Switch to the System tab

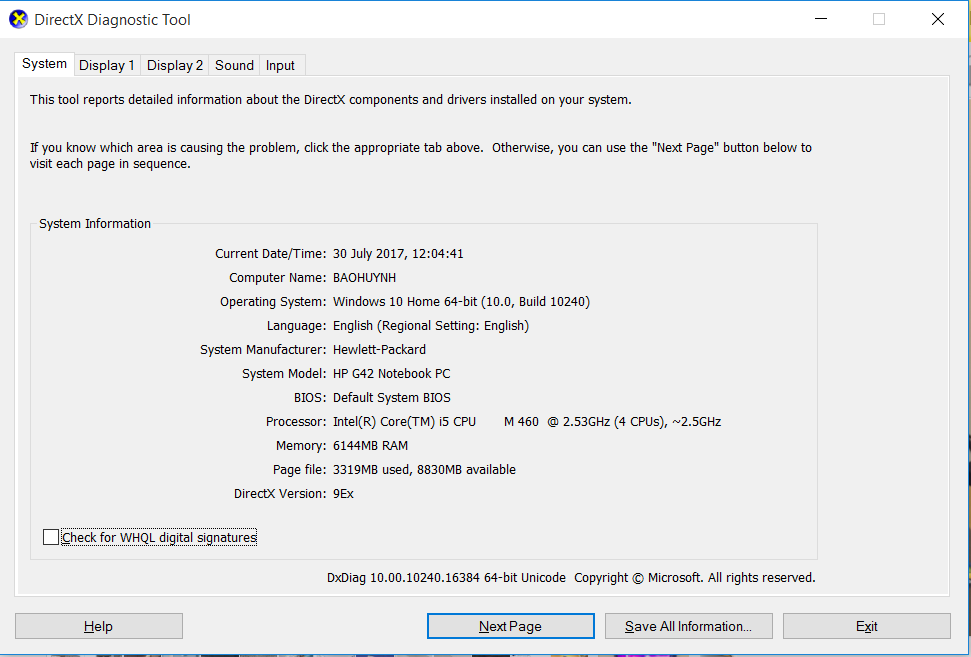45,64
